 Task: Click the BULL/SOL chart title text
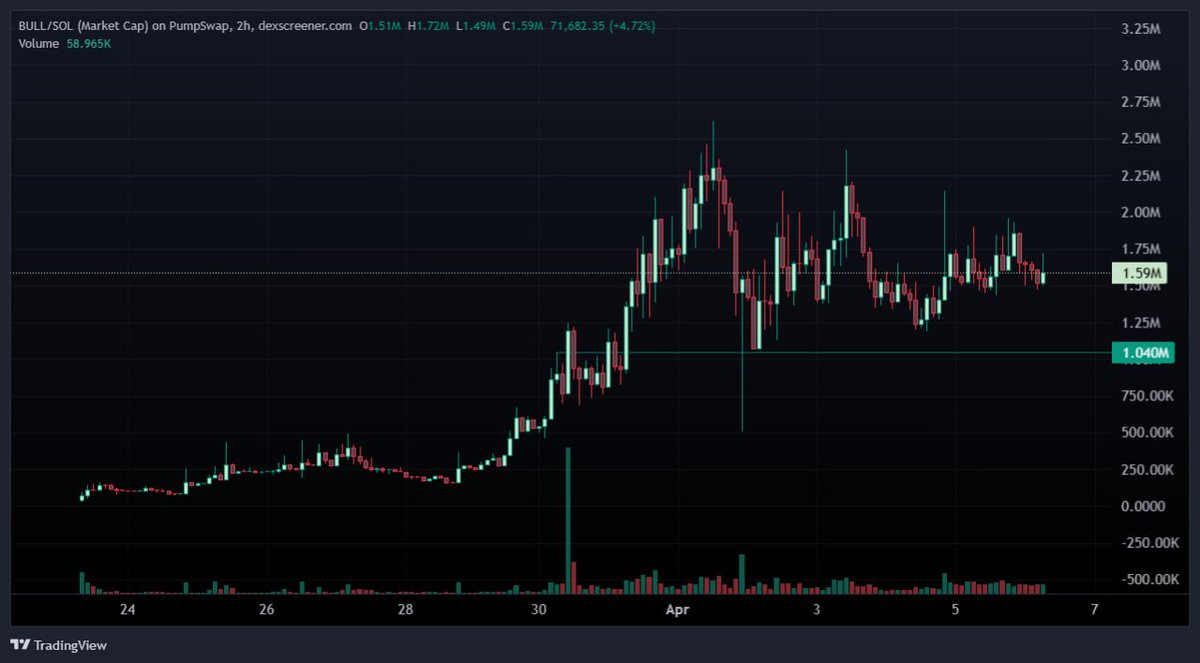(184, 26)
